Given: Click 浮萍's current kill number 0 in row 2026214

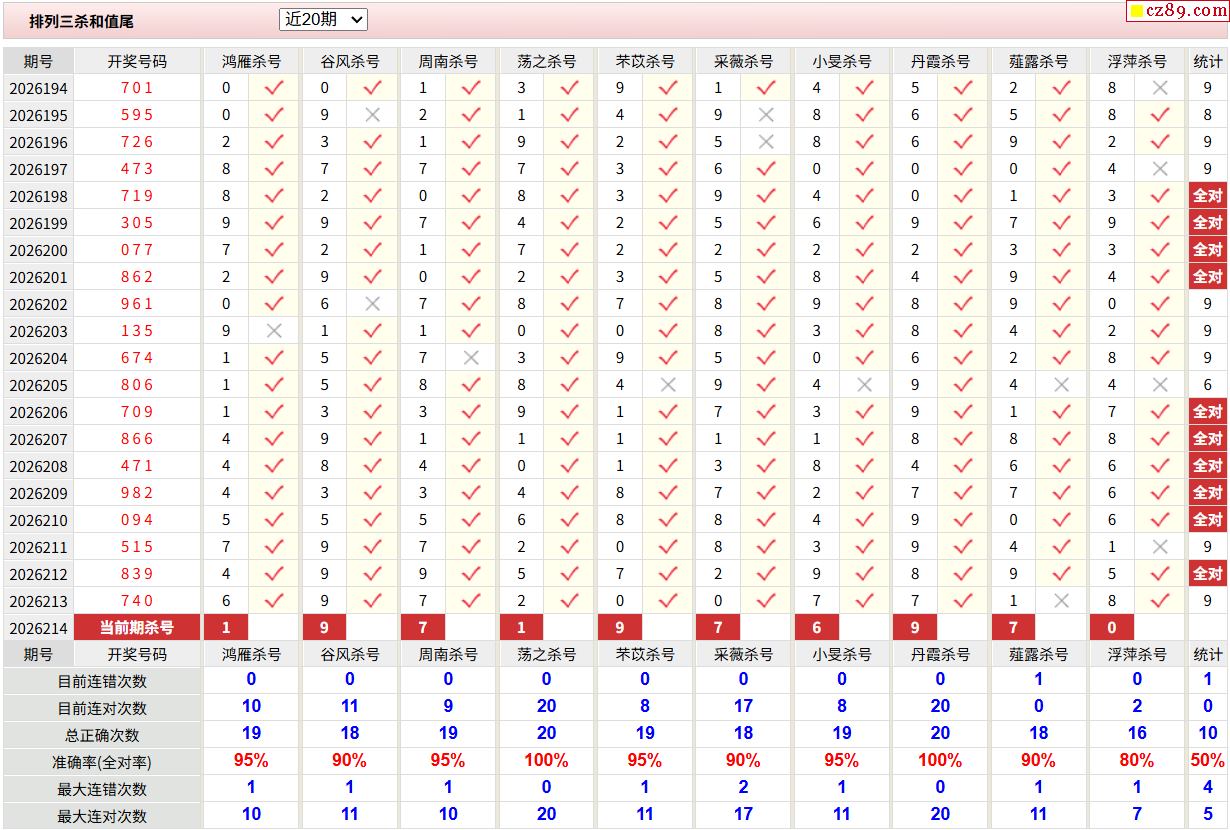Looking at the screenshot, I should (1112, 628).
